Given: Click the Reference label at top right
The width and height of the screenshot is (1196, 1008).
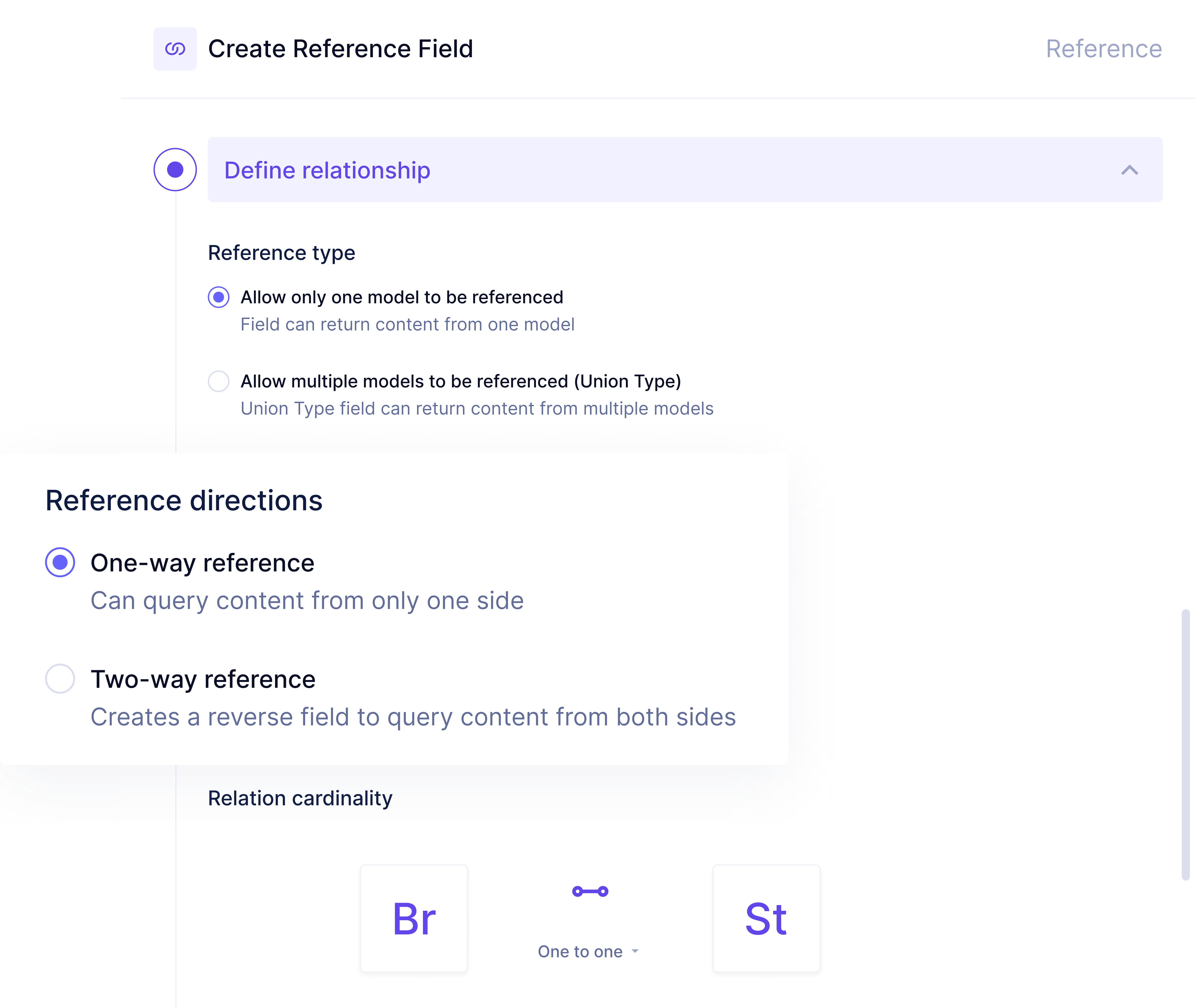Looking at the screenshot, I should click(x=1104, y=49).
